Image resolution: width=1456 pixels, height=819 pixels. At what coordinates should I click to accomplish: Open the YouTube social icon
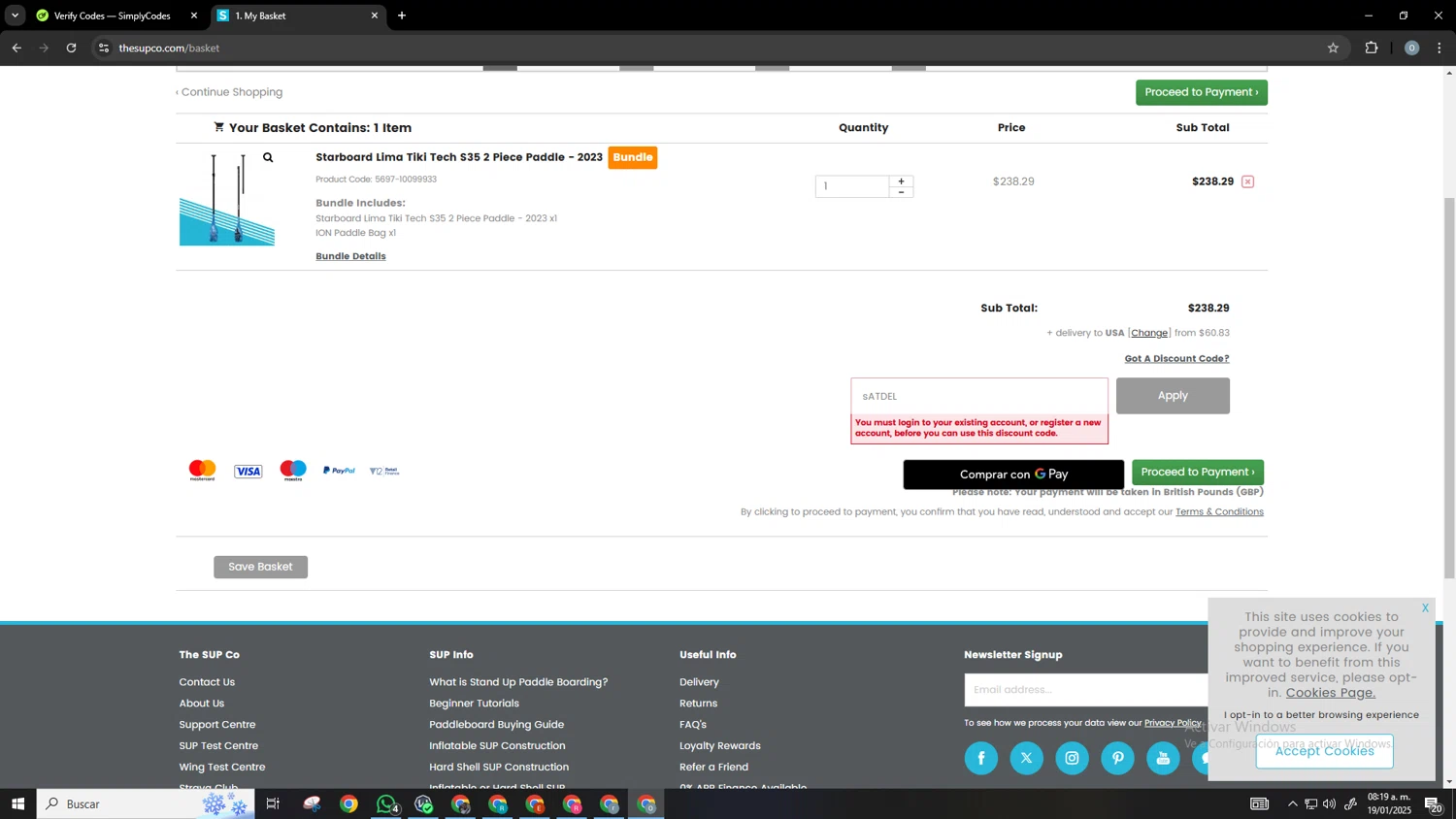pos(1163,758)
